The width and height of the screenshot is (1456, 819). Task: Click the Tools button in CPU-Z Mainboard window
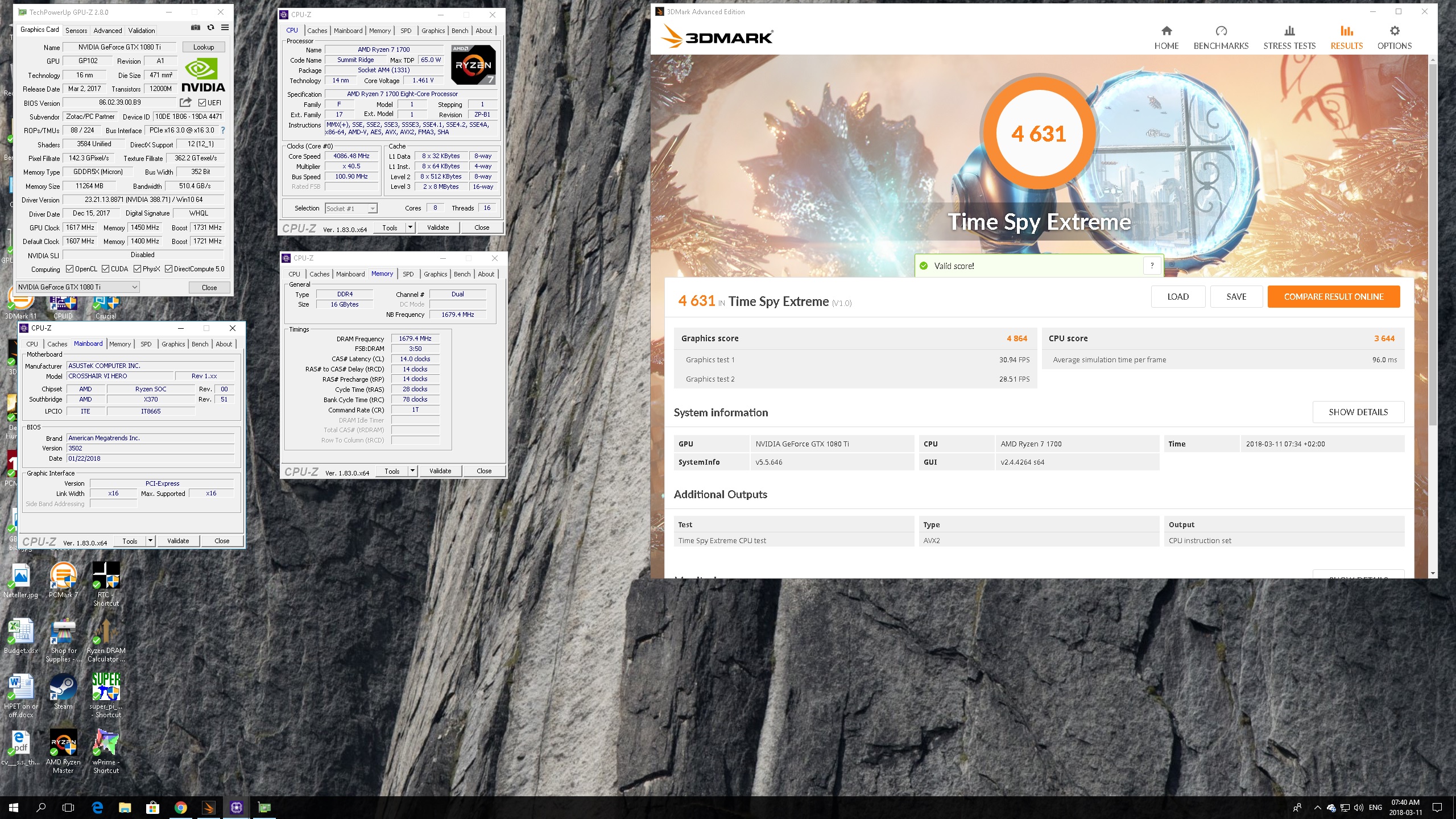coord(130,541)
